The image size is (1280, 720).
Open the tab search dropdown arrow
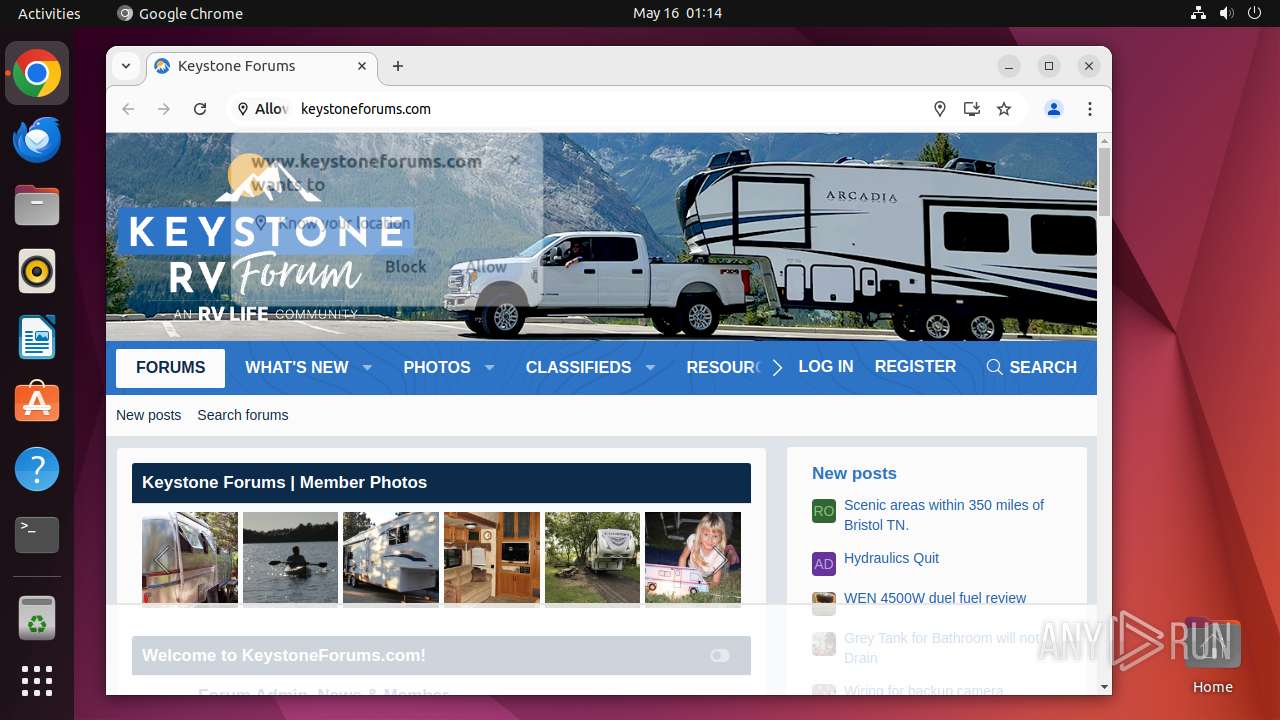pyautogui.click(x=125, y=66)
